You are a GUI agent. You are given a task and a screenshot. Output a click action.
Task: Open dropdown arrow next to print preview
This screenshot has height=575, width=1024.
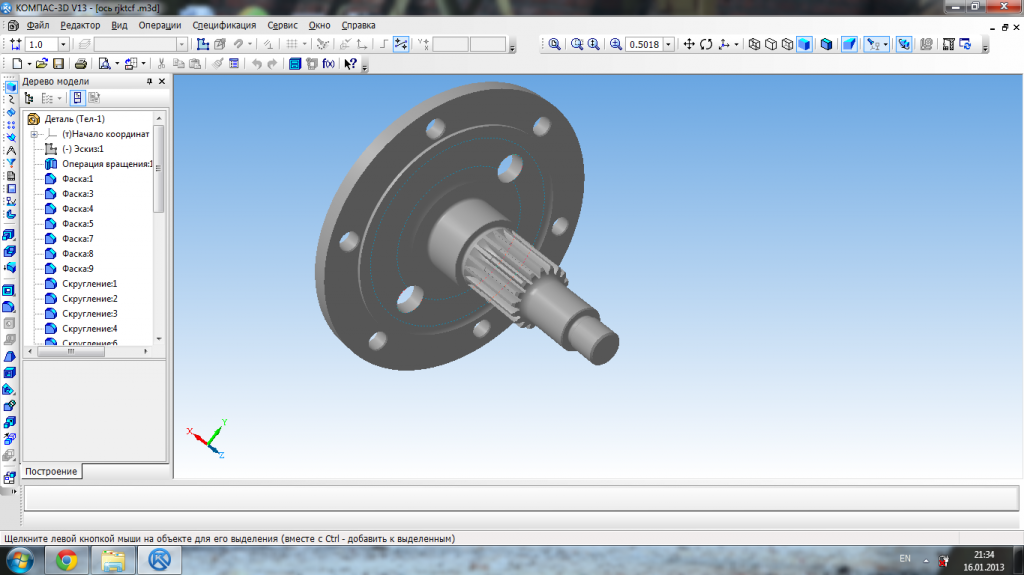(x=117, y=63)
